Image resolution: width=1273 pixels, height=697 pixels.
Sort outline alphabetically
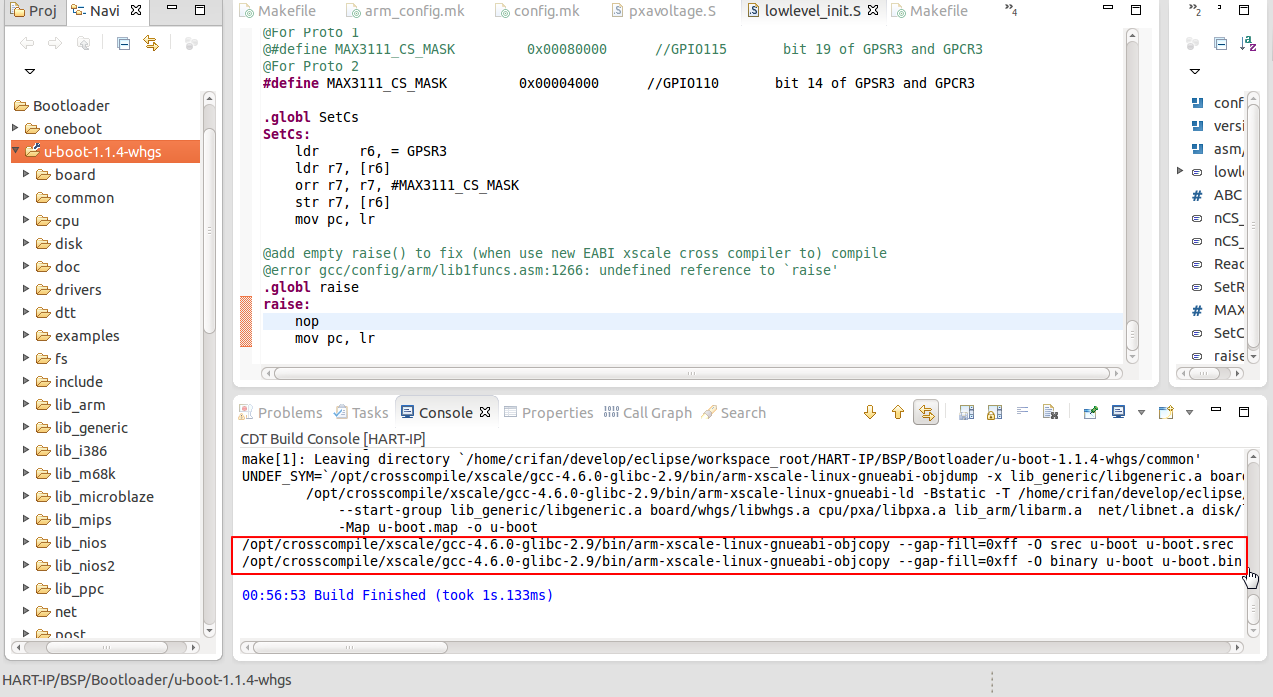[1247, 44]
